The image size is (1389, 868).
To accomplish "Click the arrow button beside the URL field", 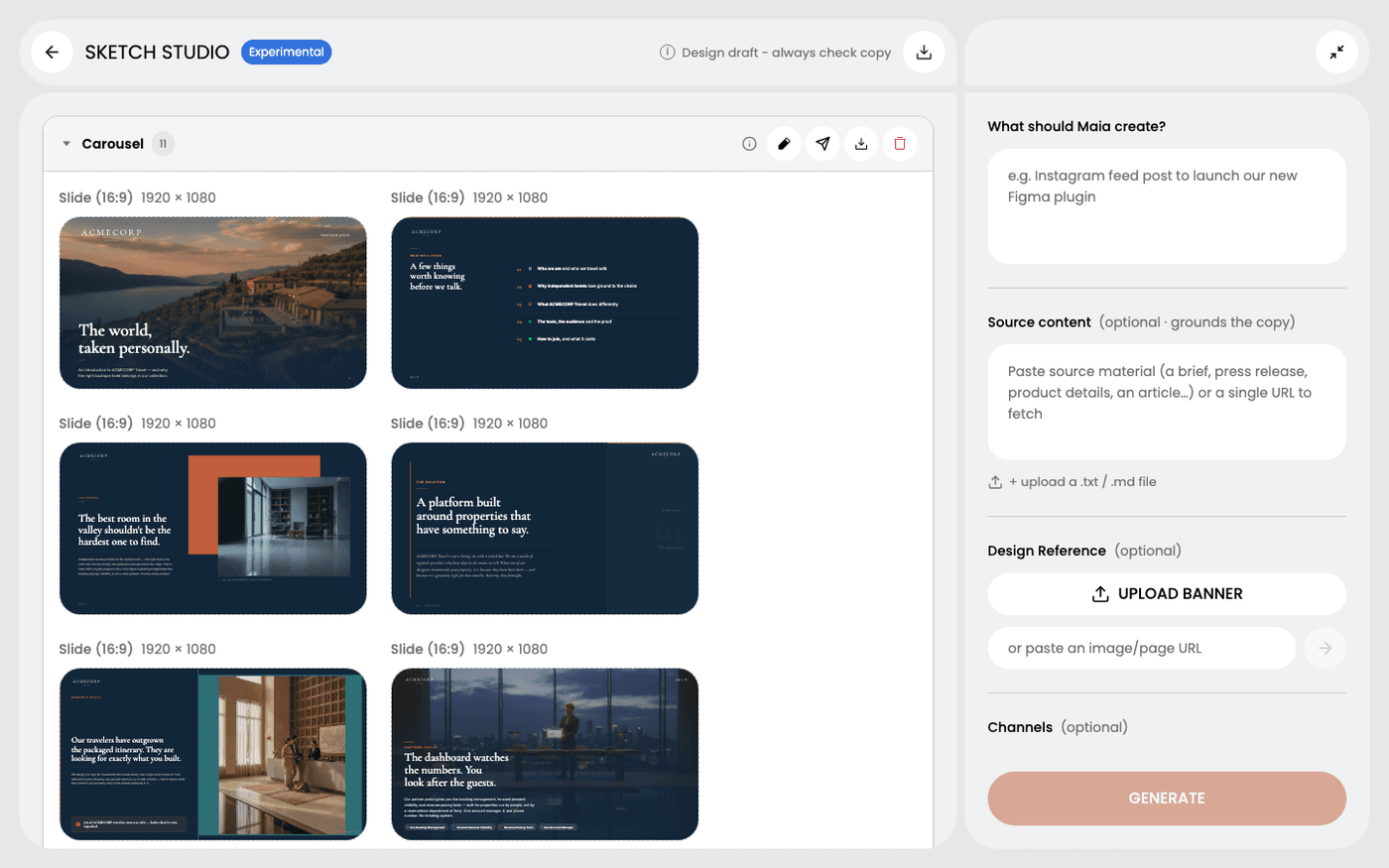I will tap(1325, 648).
